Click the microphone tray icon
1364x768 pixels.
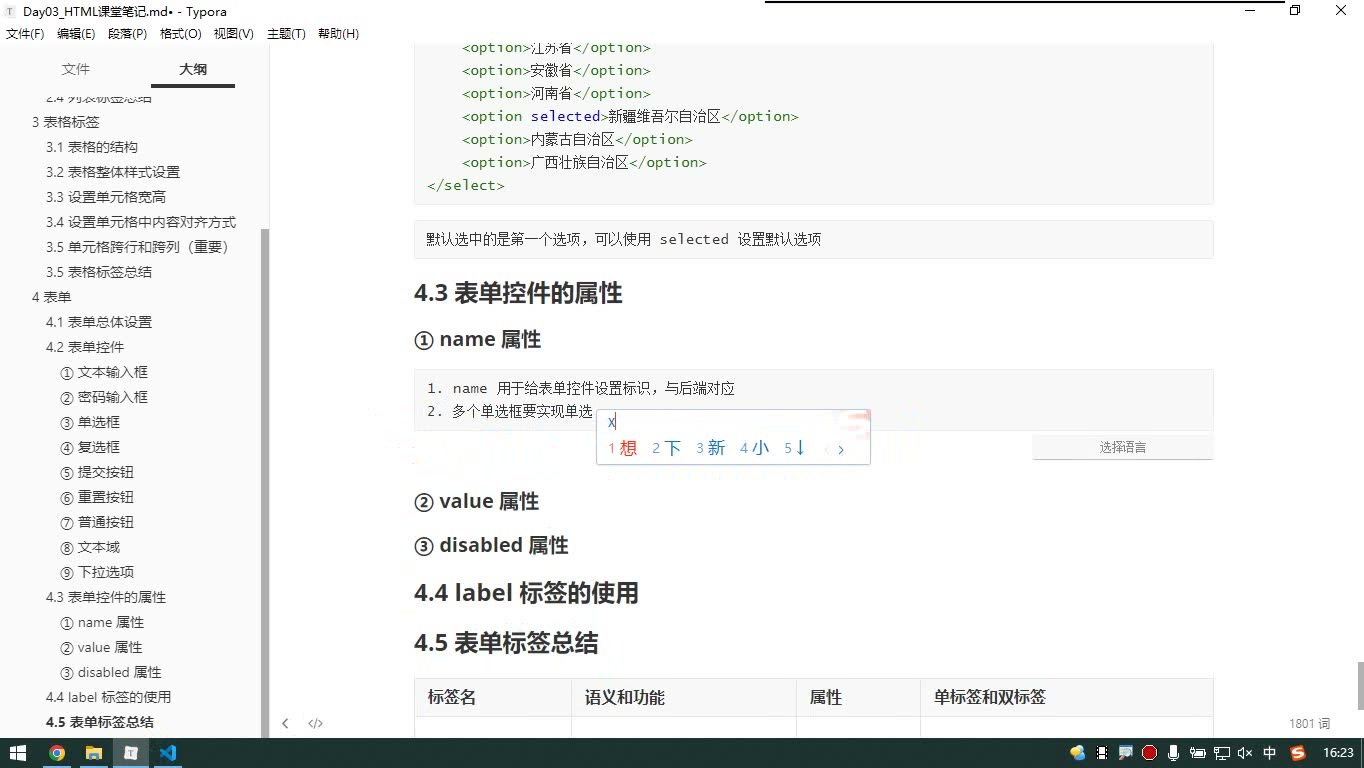[1173, 753]
